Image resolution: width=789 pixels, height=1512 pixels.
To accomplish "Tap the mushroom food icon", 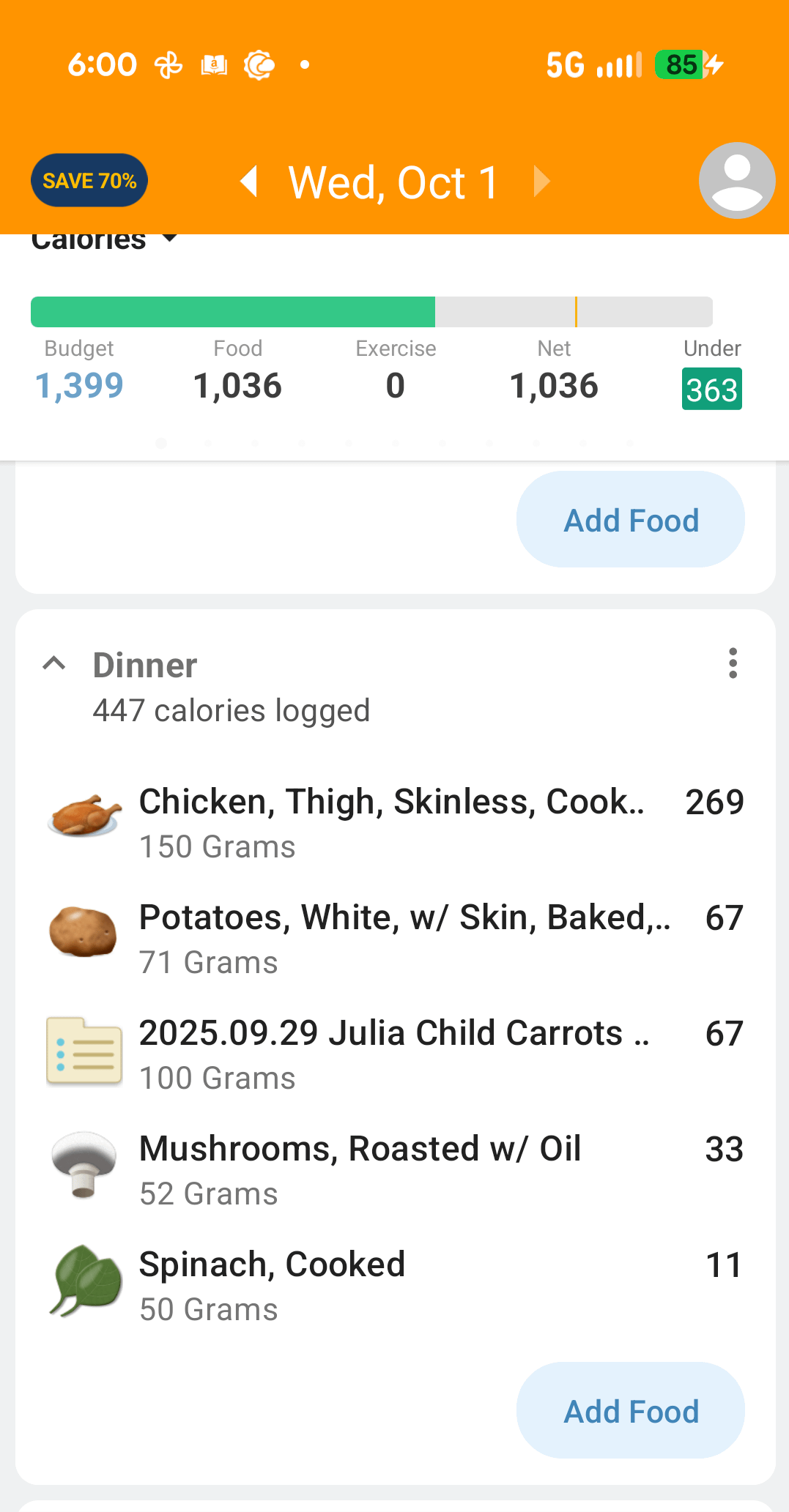I will [84, 1164].
